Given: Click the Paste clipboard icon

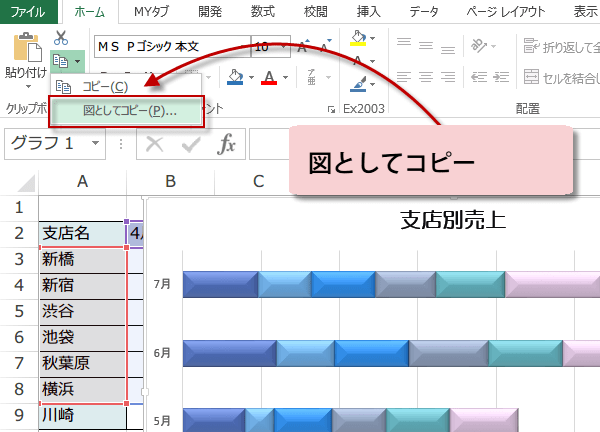Looking at the screenshot, I should 28,47.
